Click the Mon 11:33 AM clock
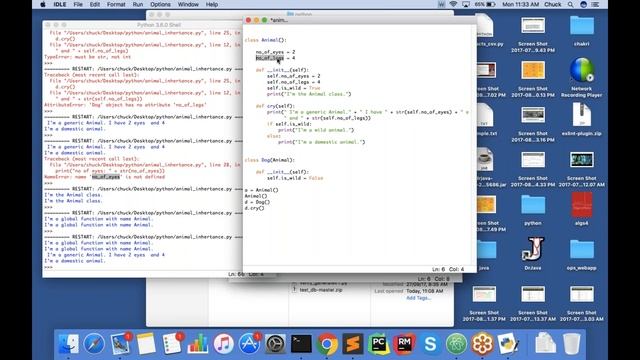The width and height of the screenshot is (640, 360). pyautogui.click(x=520, y=4)
